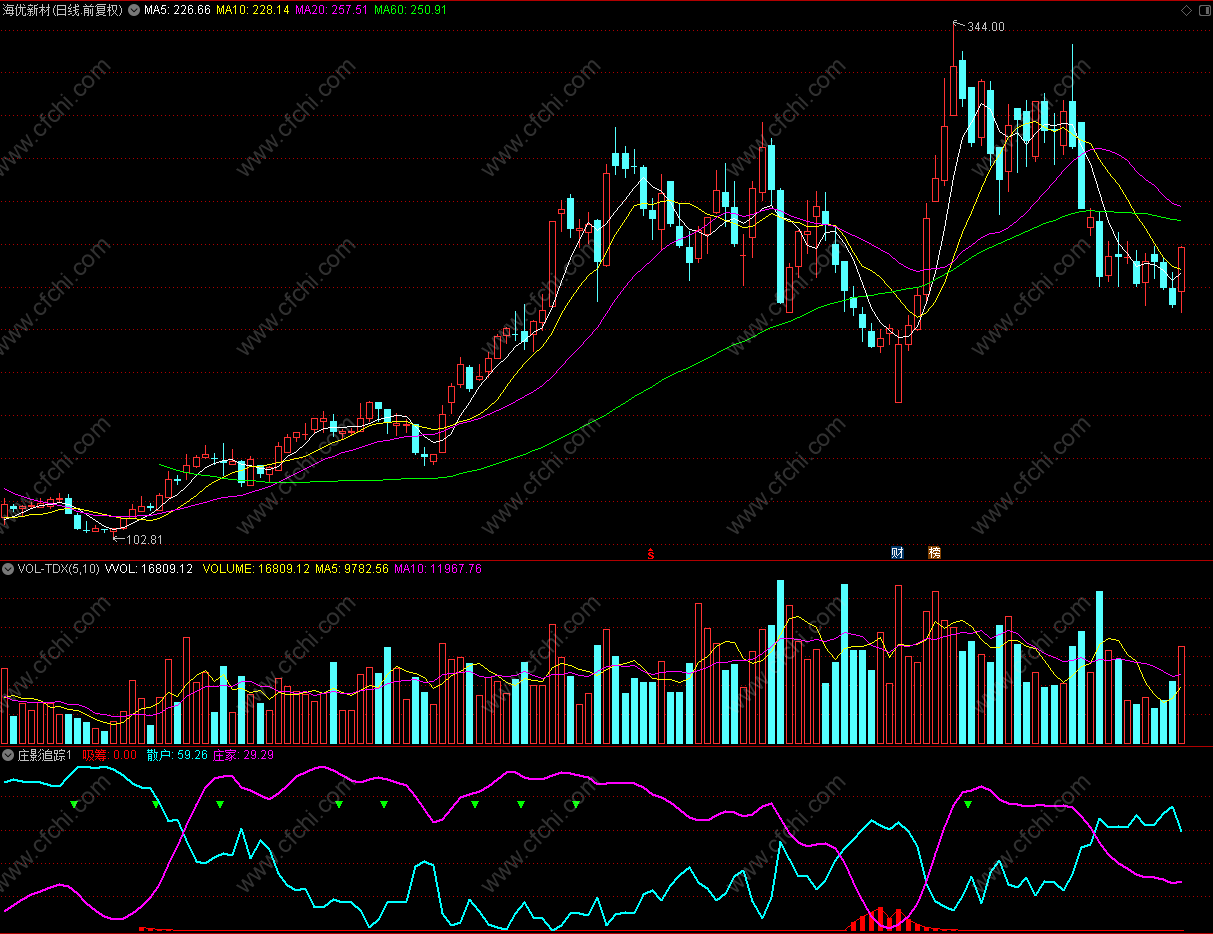Click the 海优新材(日线 前复权) title
This screenshot has width=1213, height=934.
(x=64, y=10)
